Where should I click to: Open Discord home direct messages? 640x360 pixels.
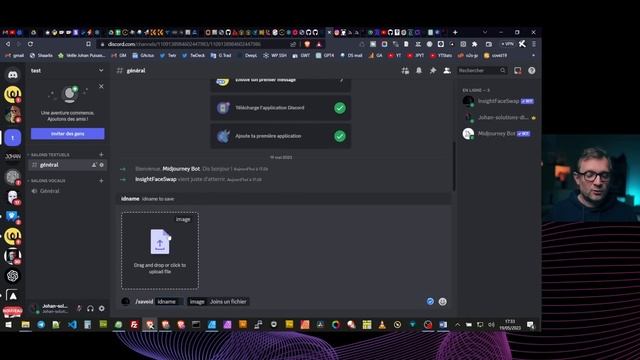(x=13, y=75)
